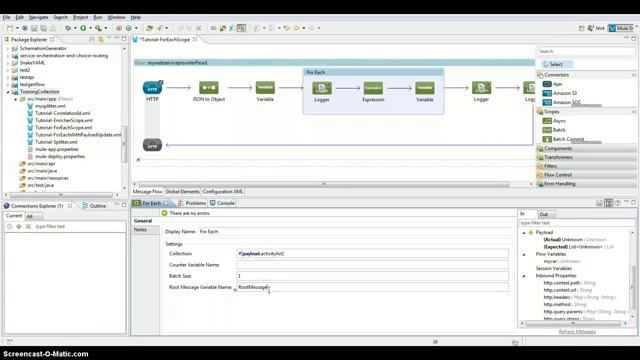This screenshot has height=360, width=640.
Task: Open mule-app.properties file
Action: 56,149
